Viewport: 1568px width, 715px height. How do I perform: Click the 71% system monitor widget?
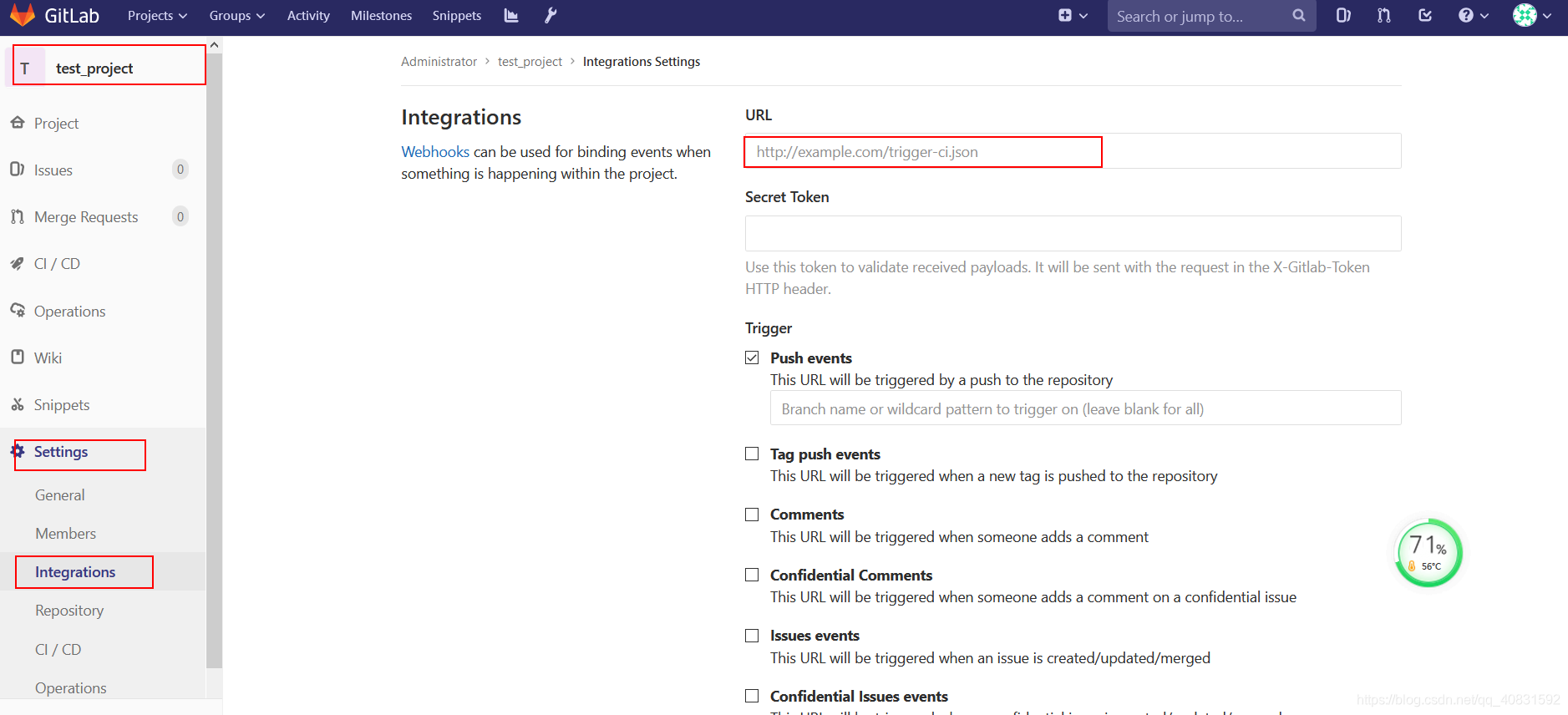click(x=1428, y=553)
